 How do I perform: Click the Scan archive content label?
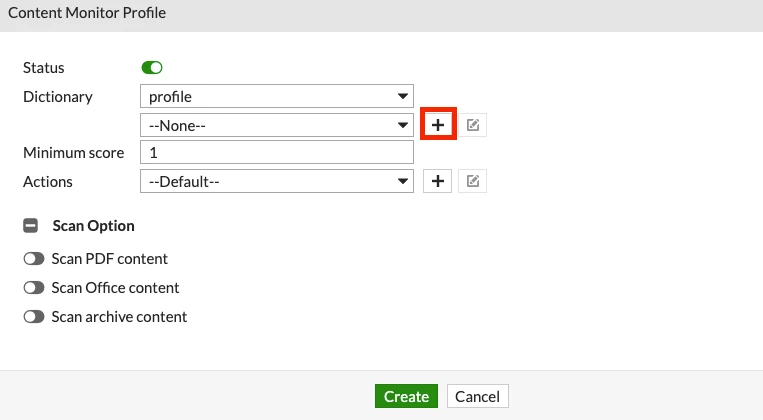tap(119, 317)
